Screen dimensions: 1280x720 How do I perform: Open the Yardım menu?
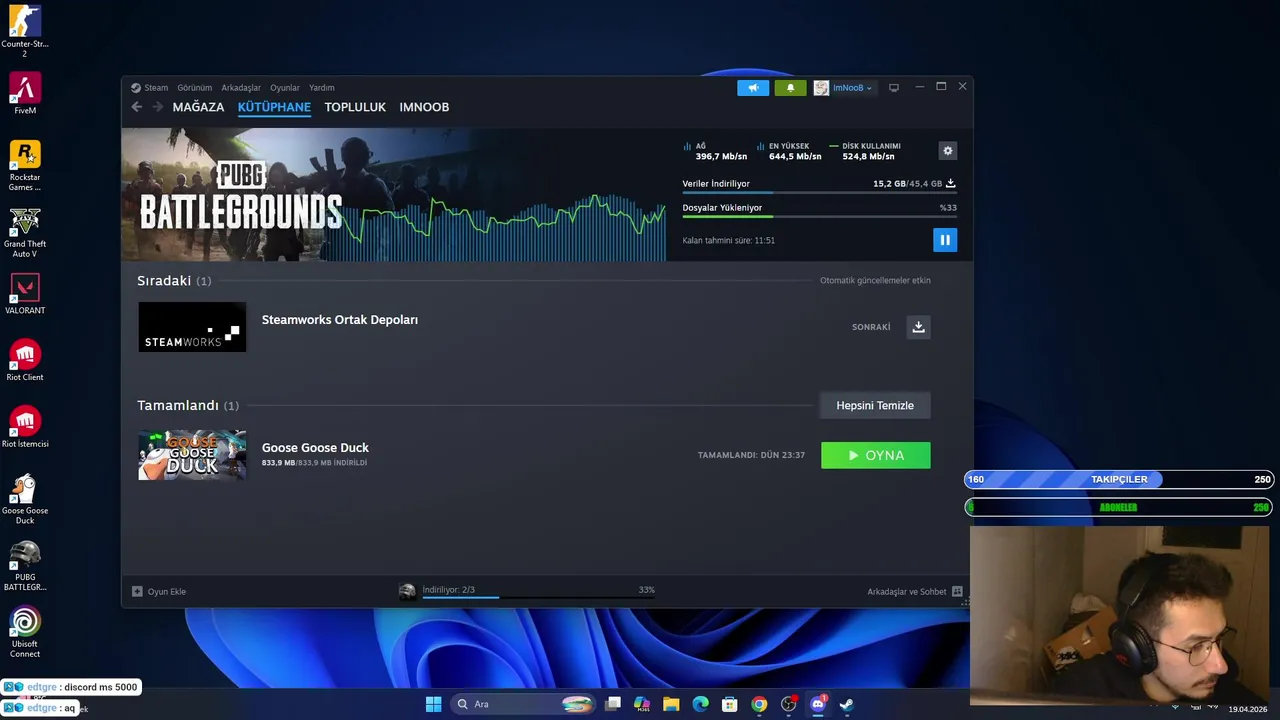322,88
